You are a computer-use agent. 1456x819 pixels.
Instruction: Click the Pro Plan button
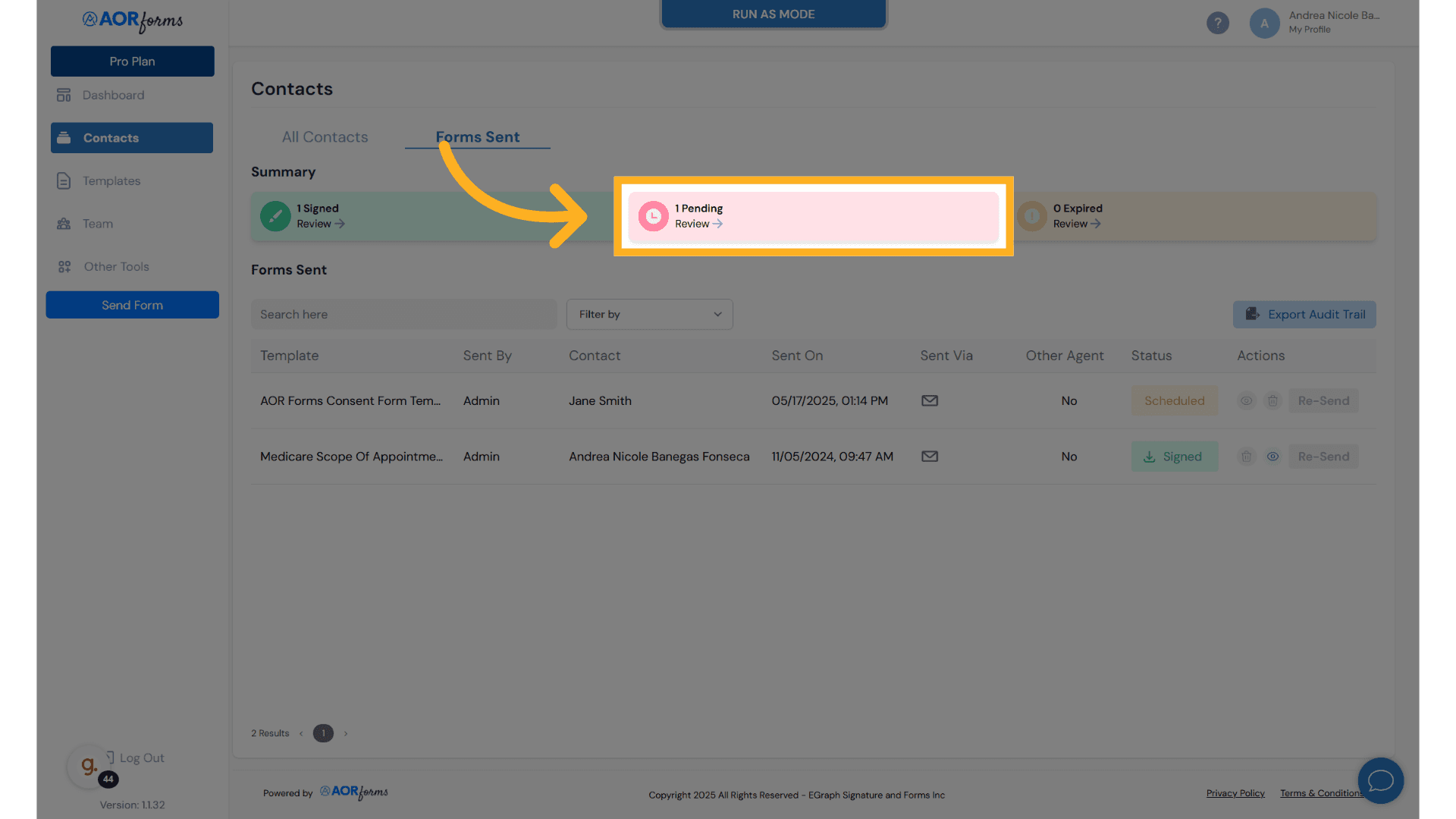coord(133,61)
